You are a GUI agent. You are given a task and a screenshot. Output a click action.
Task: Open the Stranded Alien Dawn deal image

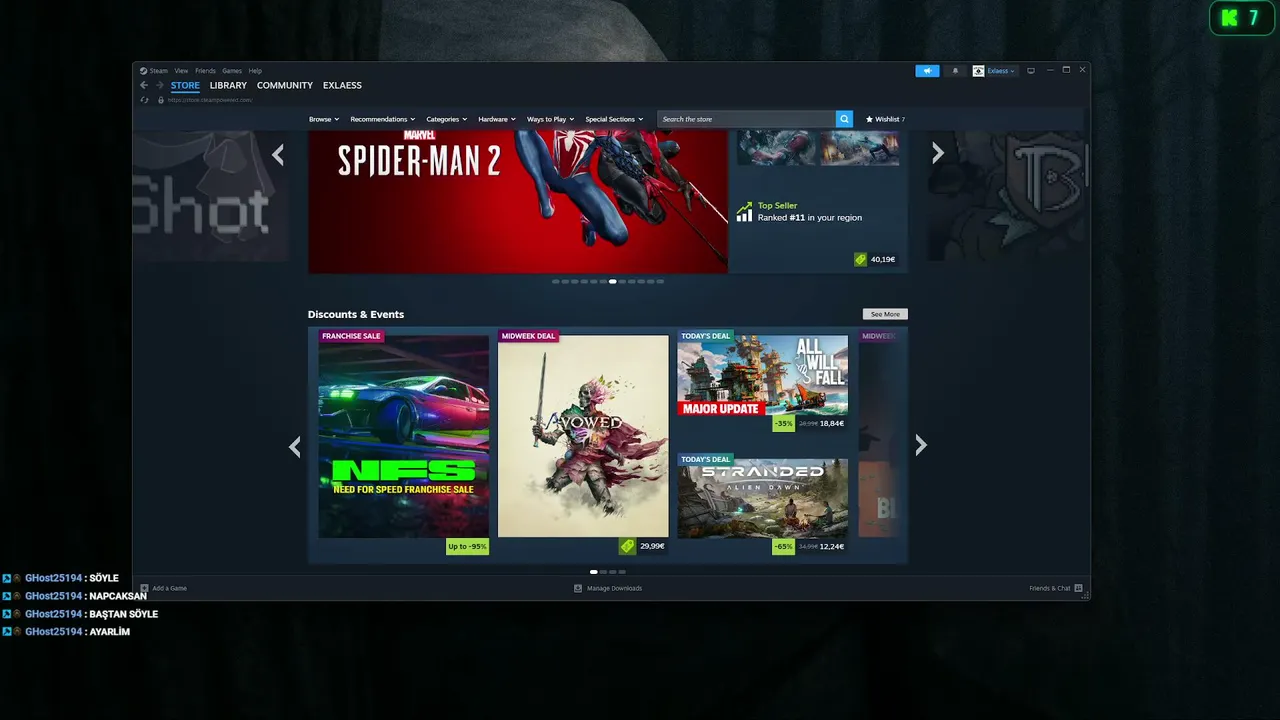click(763, 498)
